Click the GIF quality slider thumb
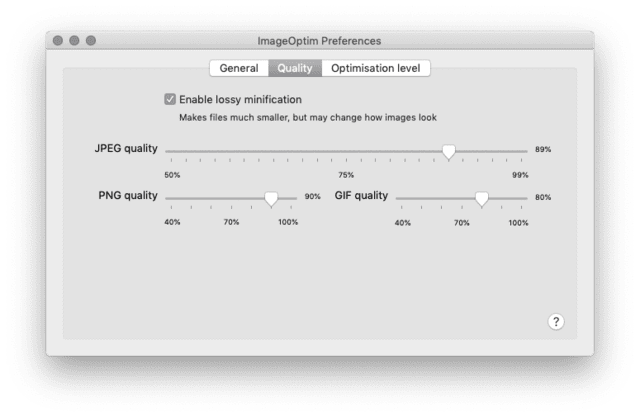Screen dimensions: 640x417 tap(482, 199)
